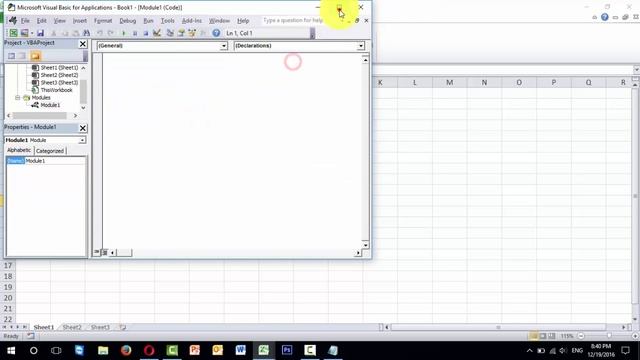The height and width of the screenshot is (360, 640).
Task: Click Procedure View button below the code pane
Action: tap(97, 252)
